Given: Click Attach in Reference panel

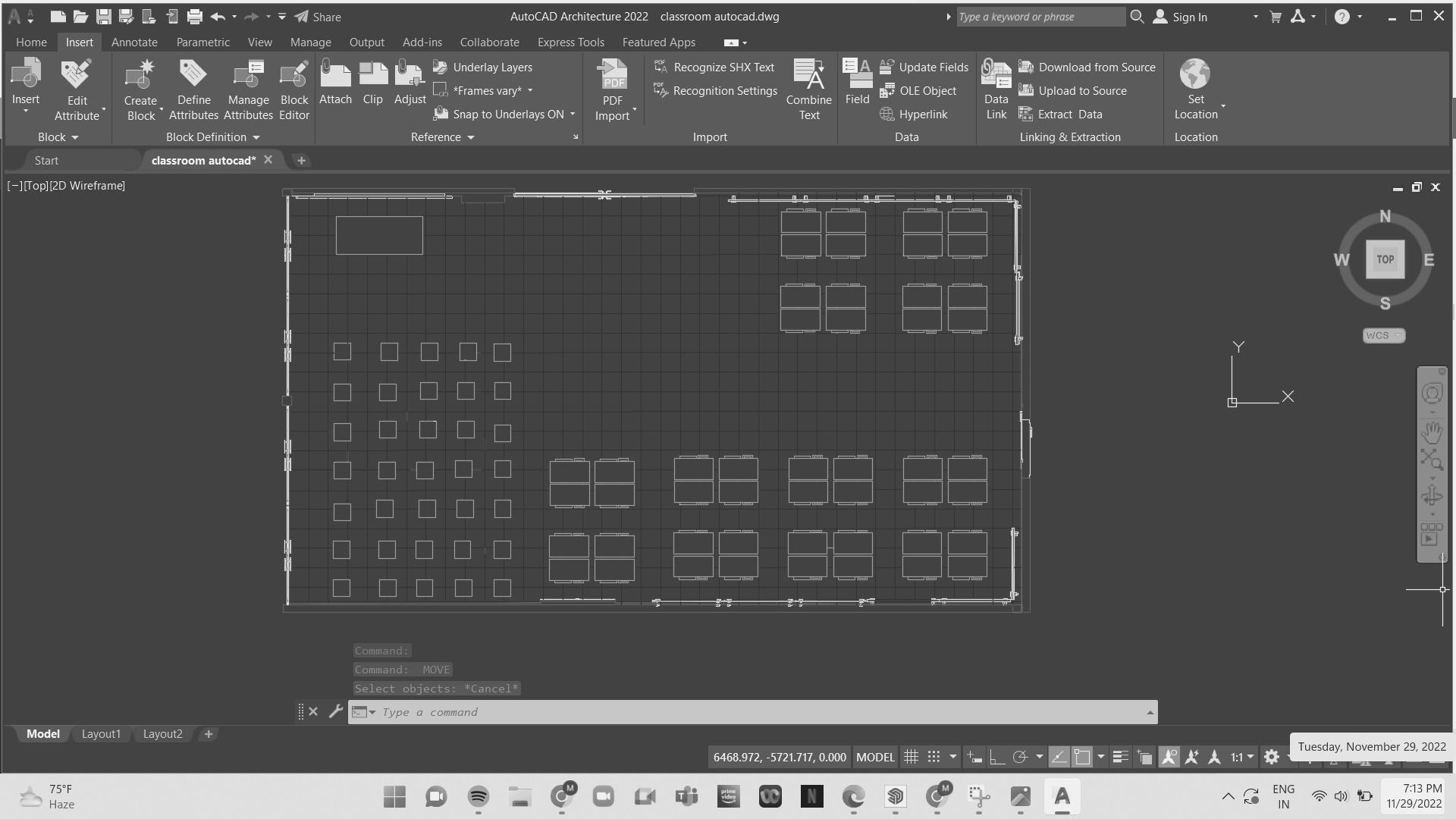Looking at the screenshot, I should point(335,82).
